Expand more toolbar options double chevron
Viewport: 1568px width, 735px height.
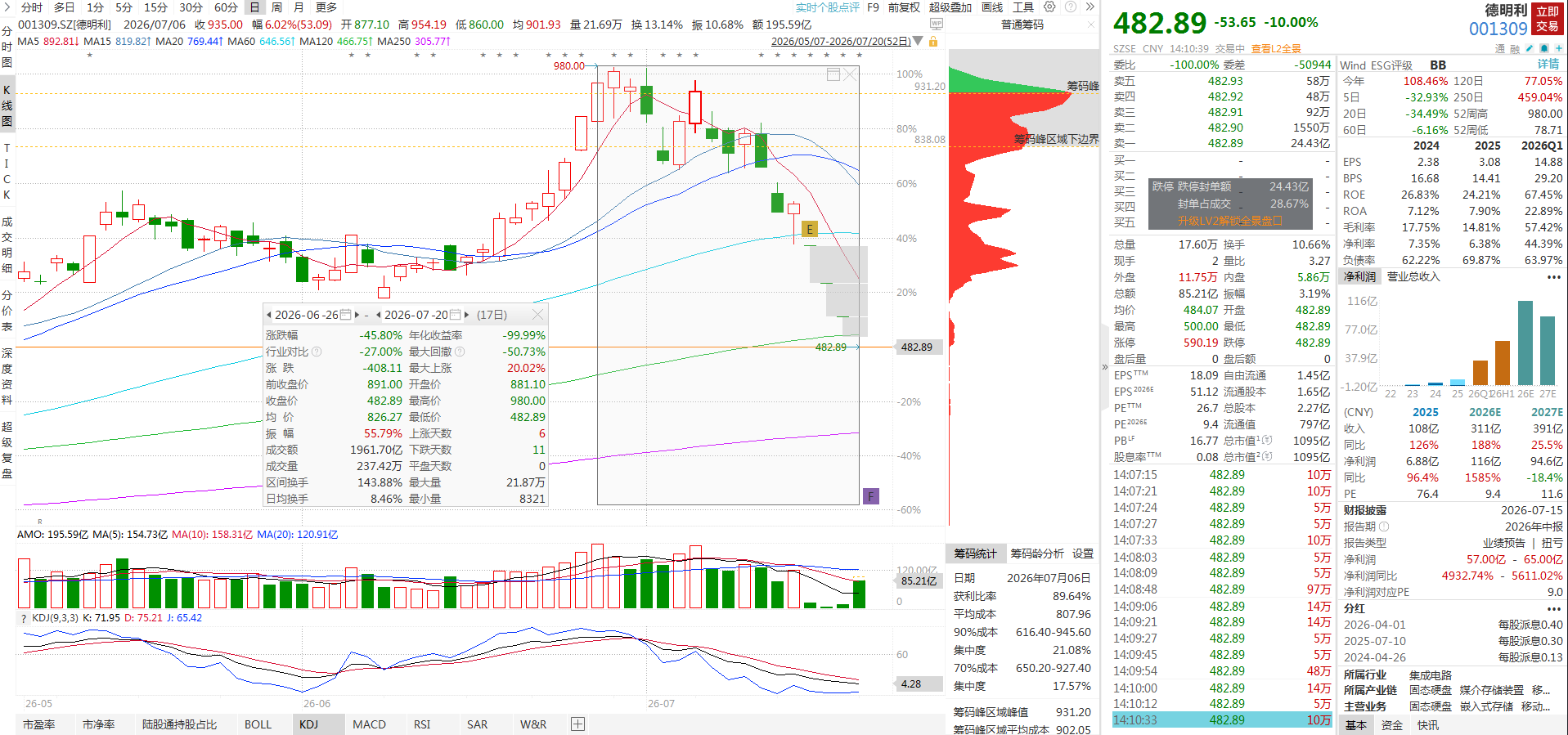point(1090,7)
